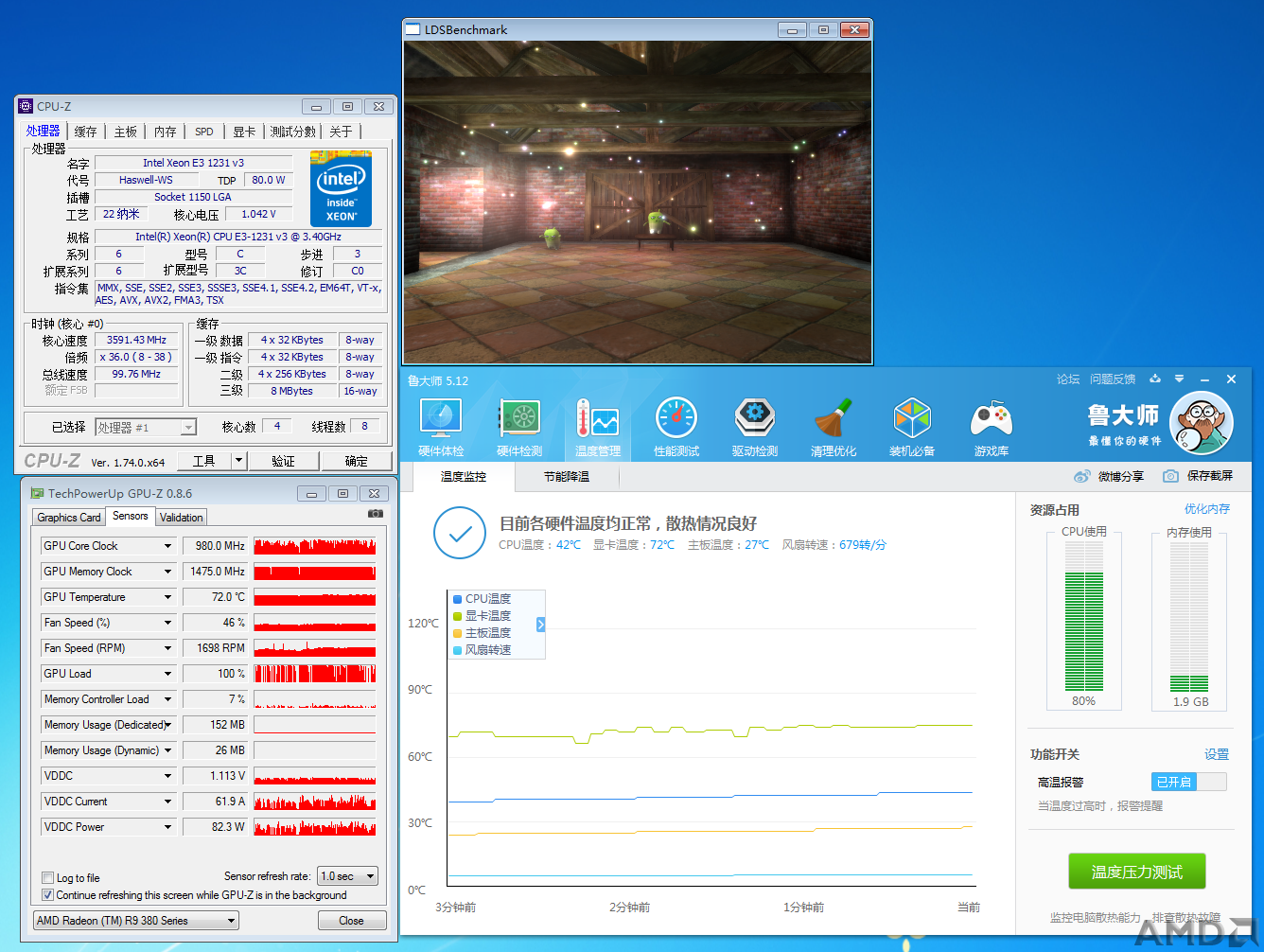
Task: Click the LDSBenchmark title bar icon
Action: pyautogui.click(x=413, y=29)
